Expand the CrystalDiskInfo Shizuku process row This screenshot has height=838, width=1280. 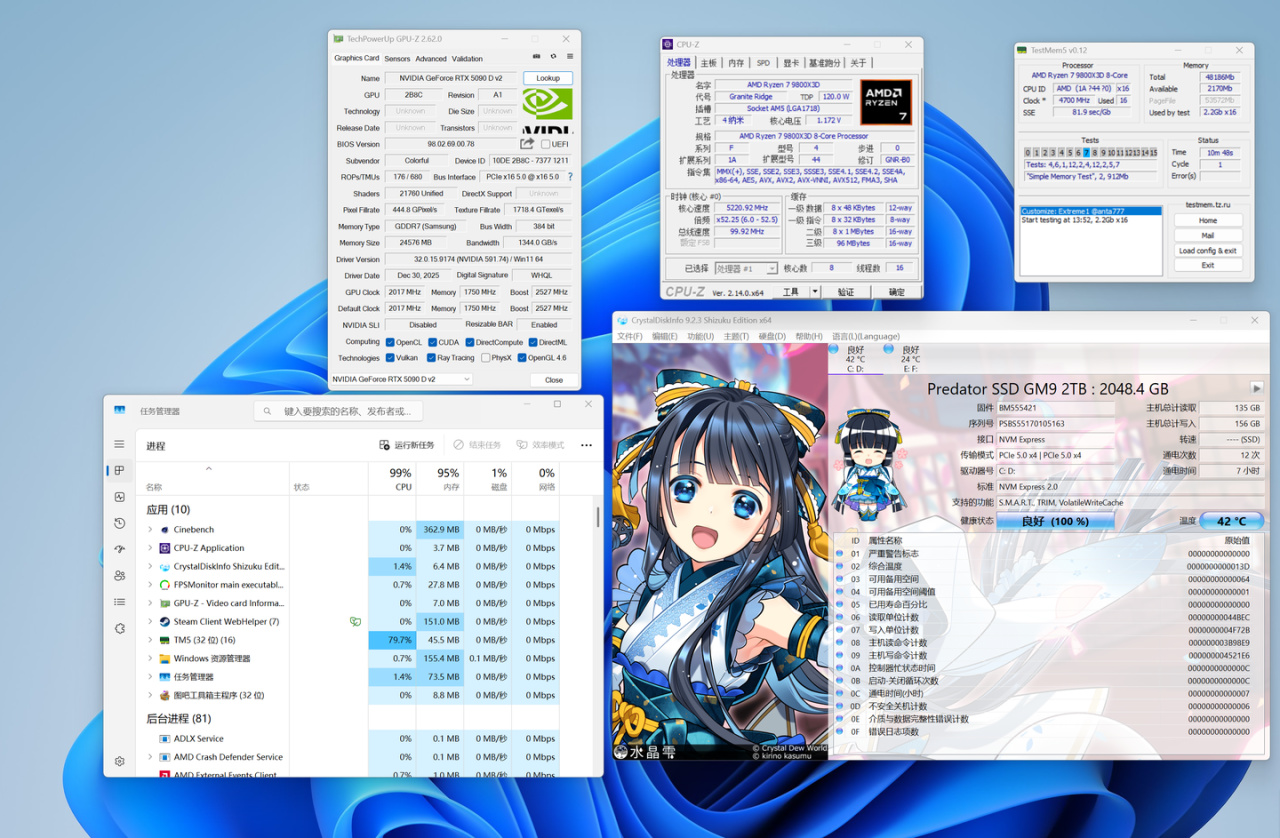[150, 567]
